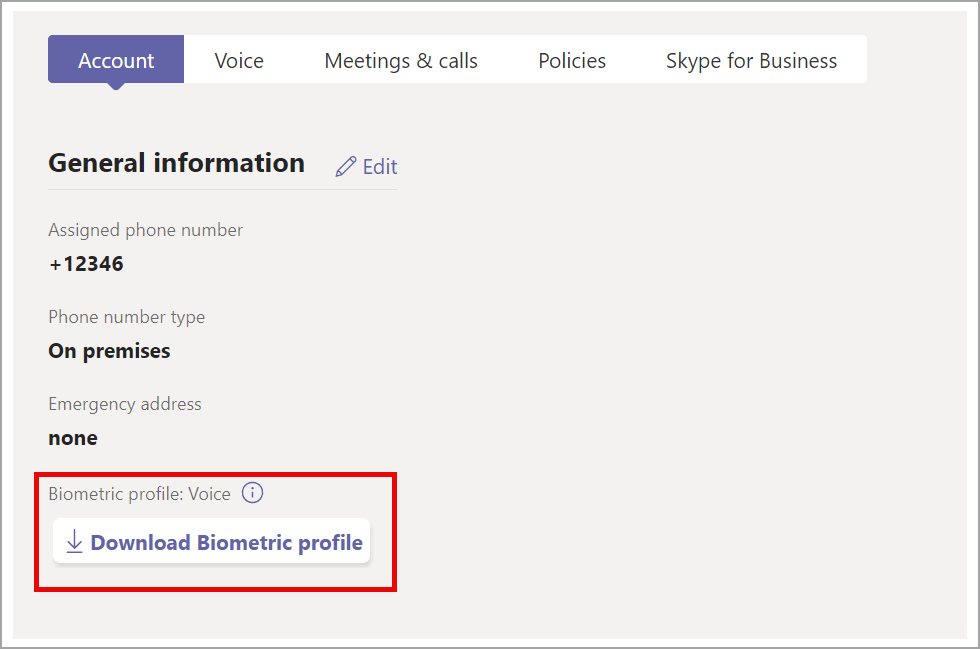Select the +12346 phone number value
Viewport: 980px width, 649px height.
86,264
